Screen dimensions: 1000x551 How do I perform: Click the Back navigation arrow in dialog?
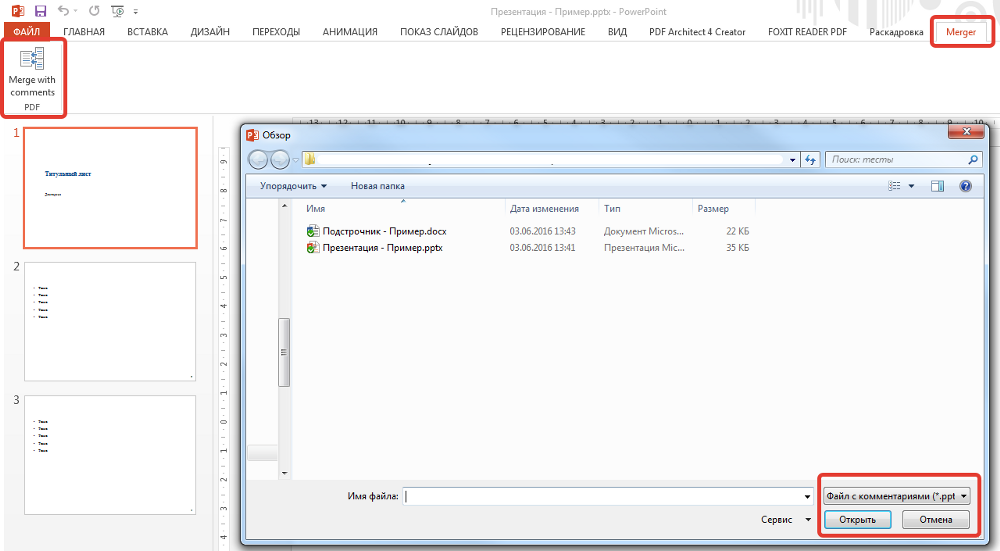click(x=258, y=160)
